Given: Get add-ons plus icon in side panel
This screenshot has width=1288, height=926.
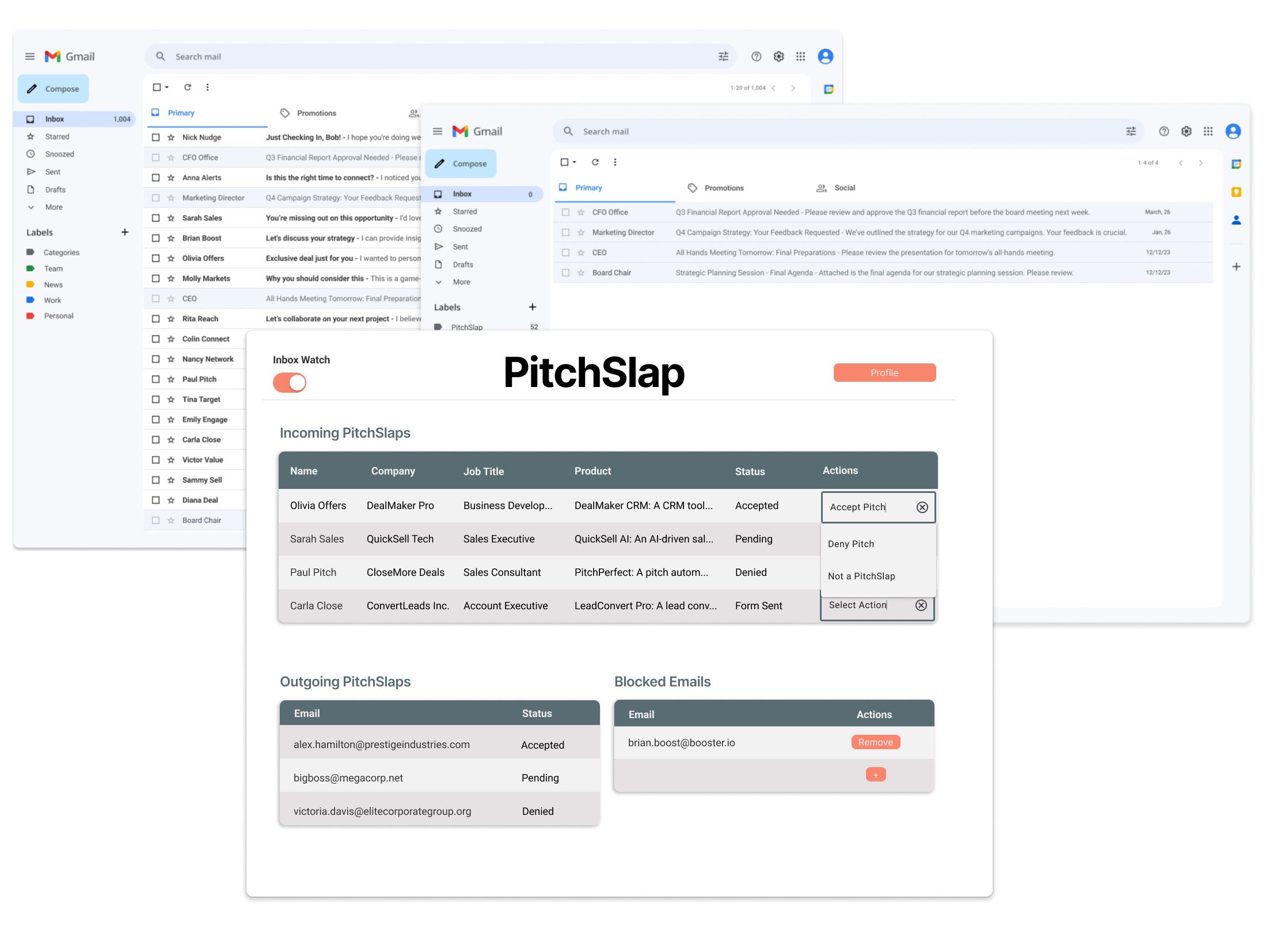Looking at the screenshot, I should (x=1236, y=267).
